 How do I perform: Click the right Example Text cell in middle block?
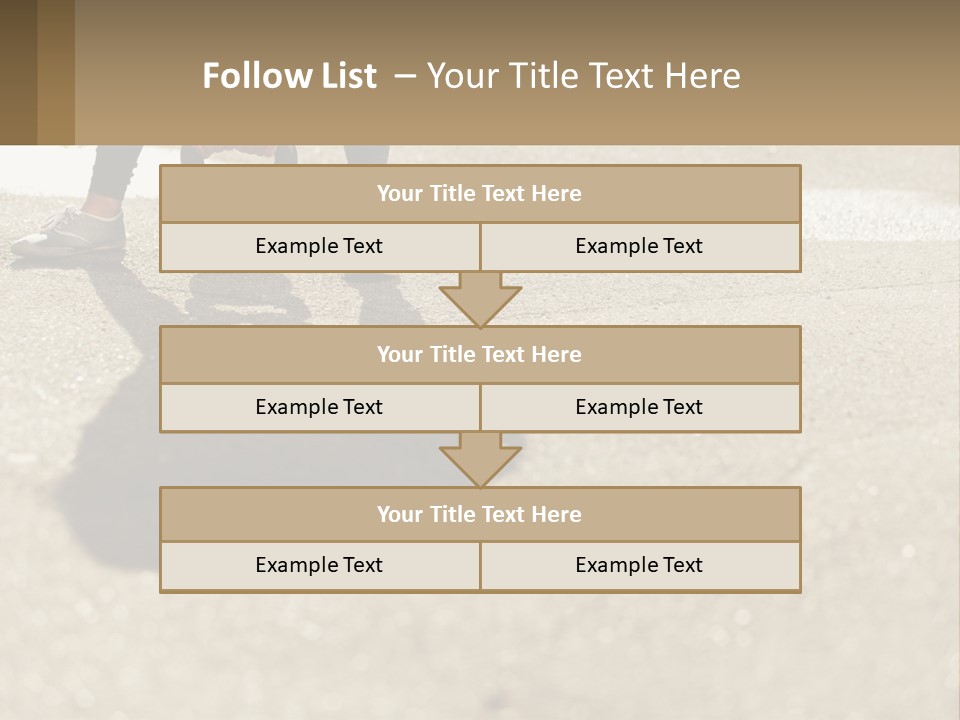pyautogui.click(x=639, y=408)
